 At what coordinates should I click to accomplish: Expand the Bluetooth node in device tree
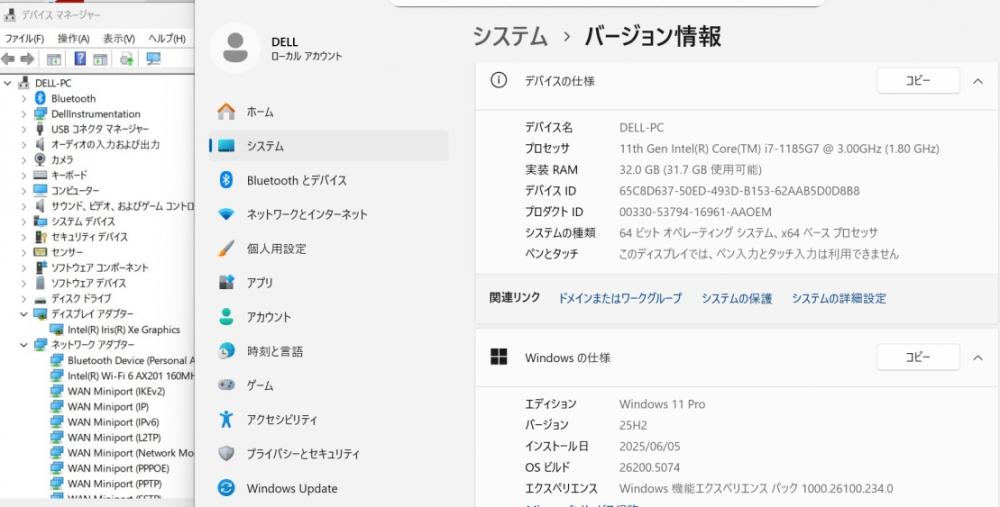pyautogui.click(x=24, y=98)
